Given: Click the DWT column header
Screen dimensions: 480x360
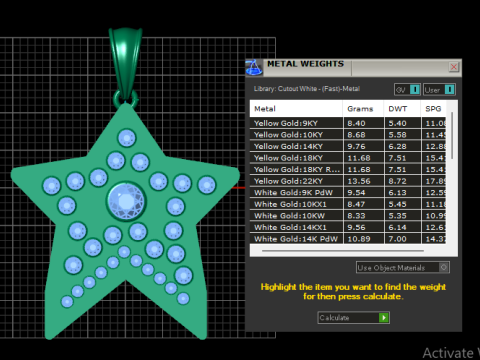Looking at the screenshot, I should pyautogui.click(x=402, y=109).
